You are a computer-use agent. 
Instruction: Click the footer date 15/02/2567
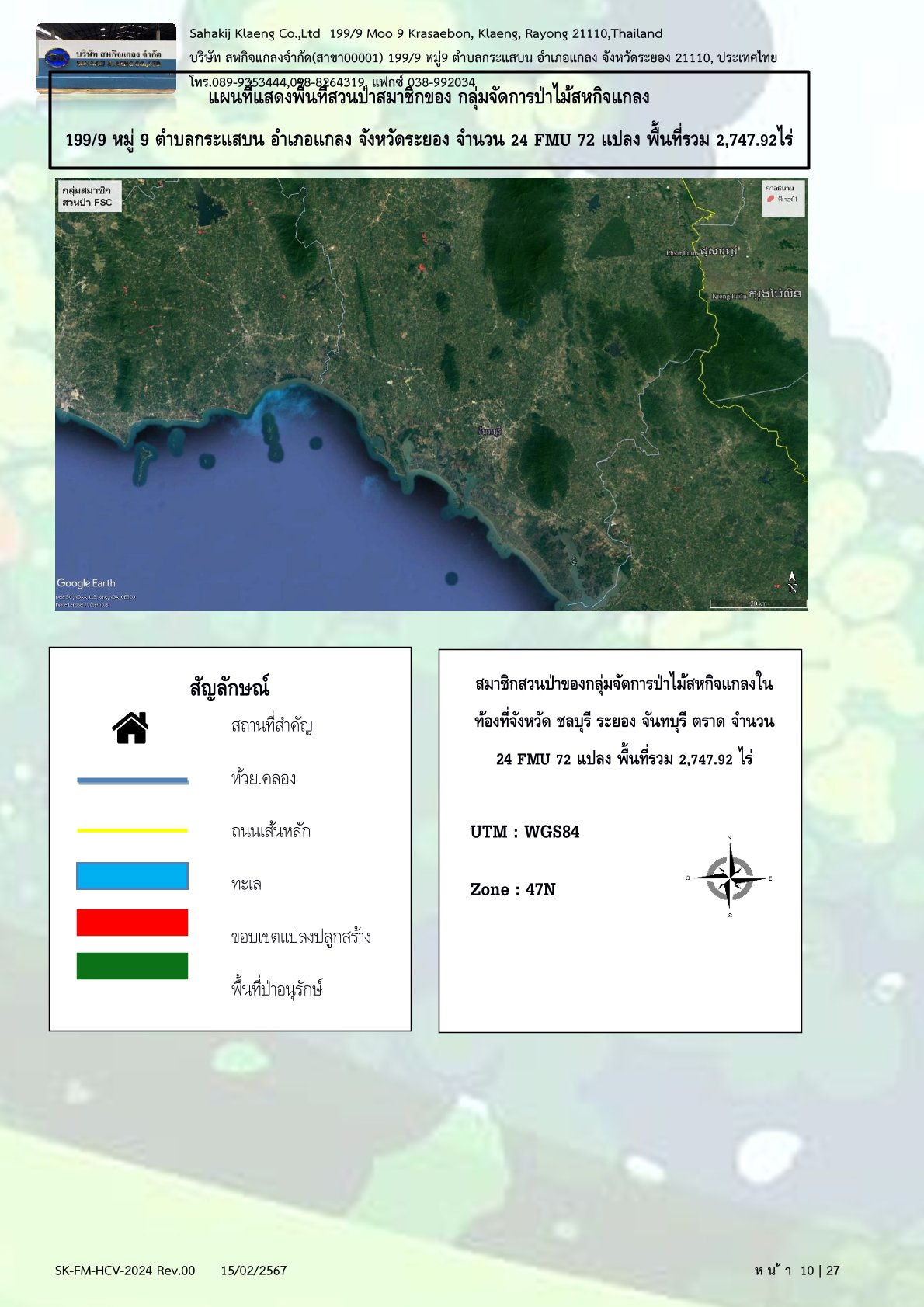click(x=254, y=1271)
